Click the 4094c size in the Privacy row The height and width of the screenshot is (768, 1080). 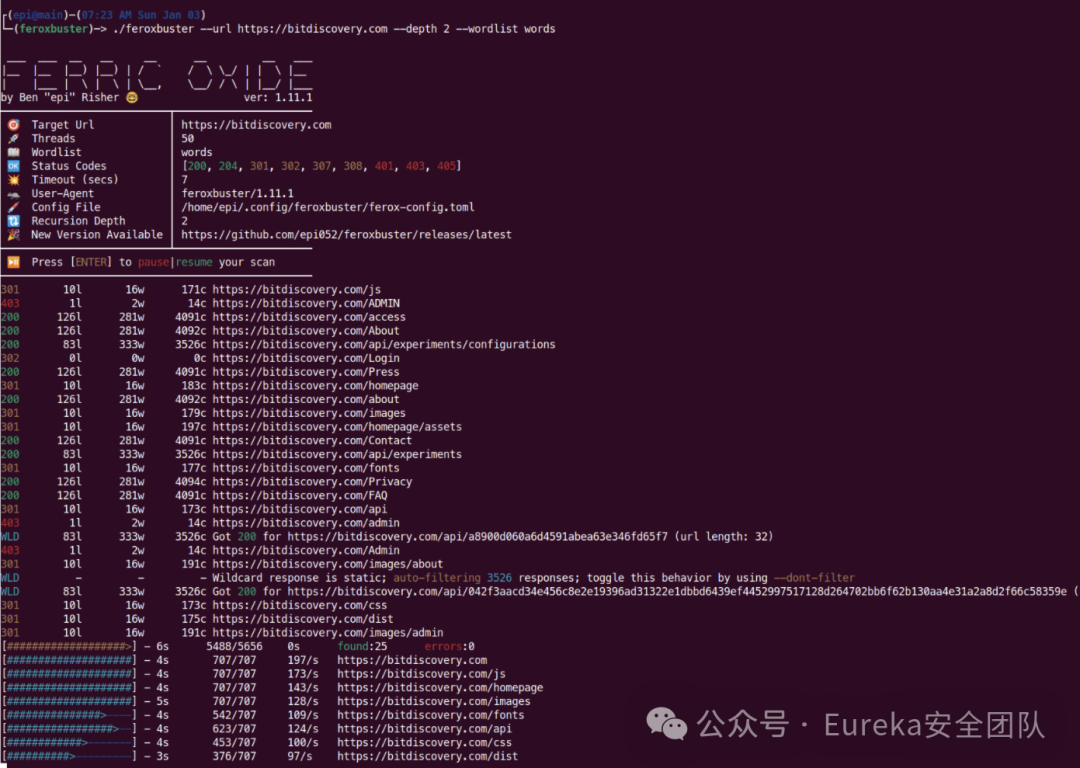point(190,482)
